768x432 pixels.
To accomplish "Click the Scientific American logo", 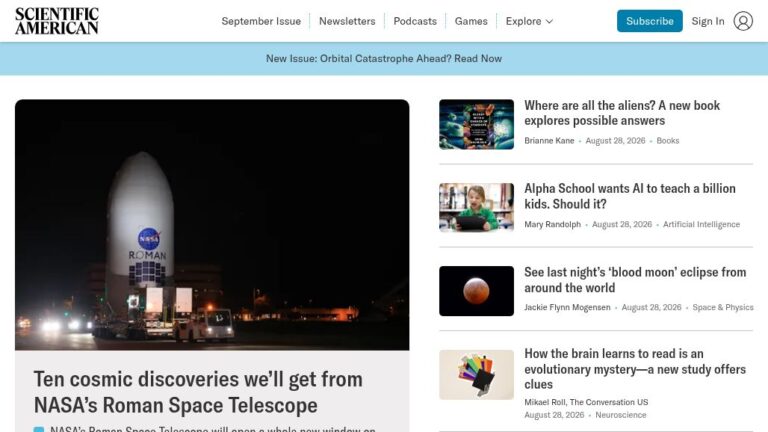I will point(57,21).
